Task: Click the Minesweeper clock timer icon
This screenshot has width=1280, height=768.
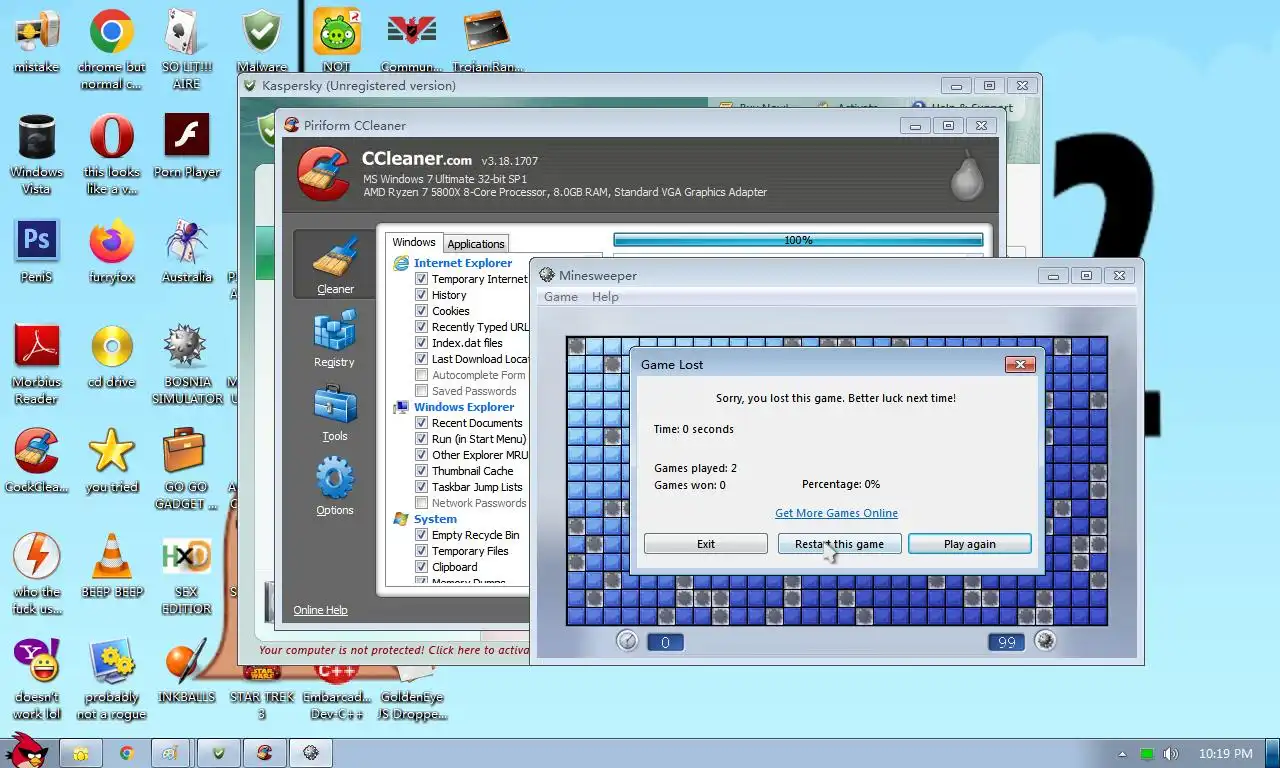Action: tap(627, 641)
